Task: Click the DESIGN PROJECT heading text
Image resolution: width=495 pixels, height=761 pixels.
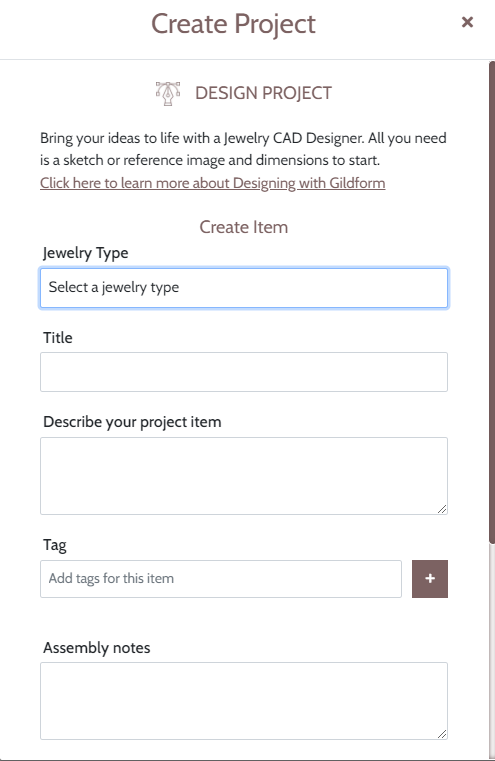Action: 264,93
